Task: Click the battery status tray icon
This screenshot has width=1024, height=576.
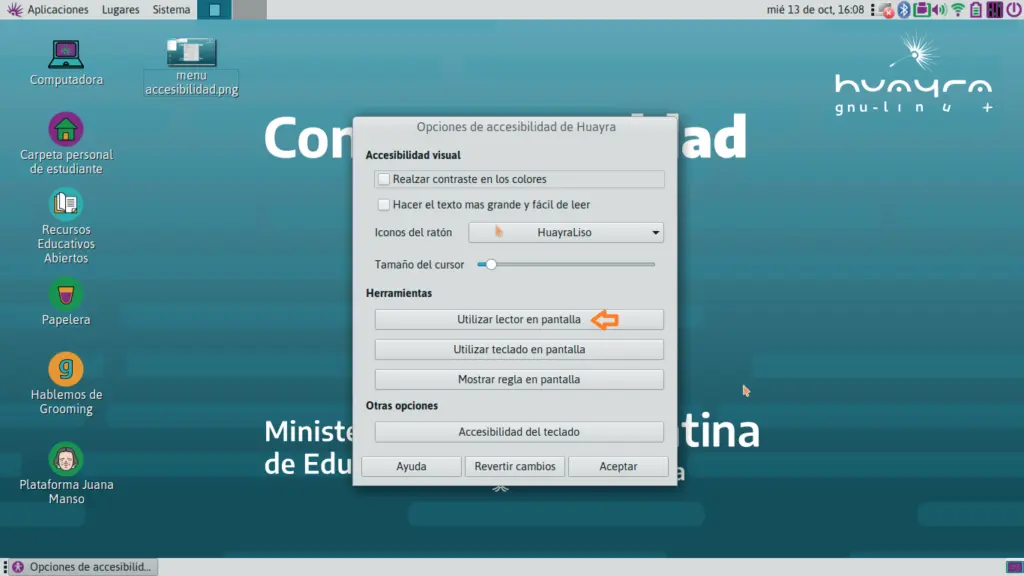Action: coord(976,10)
